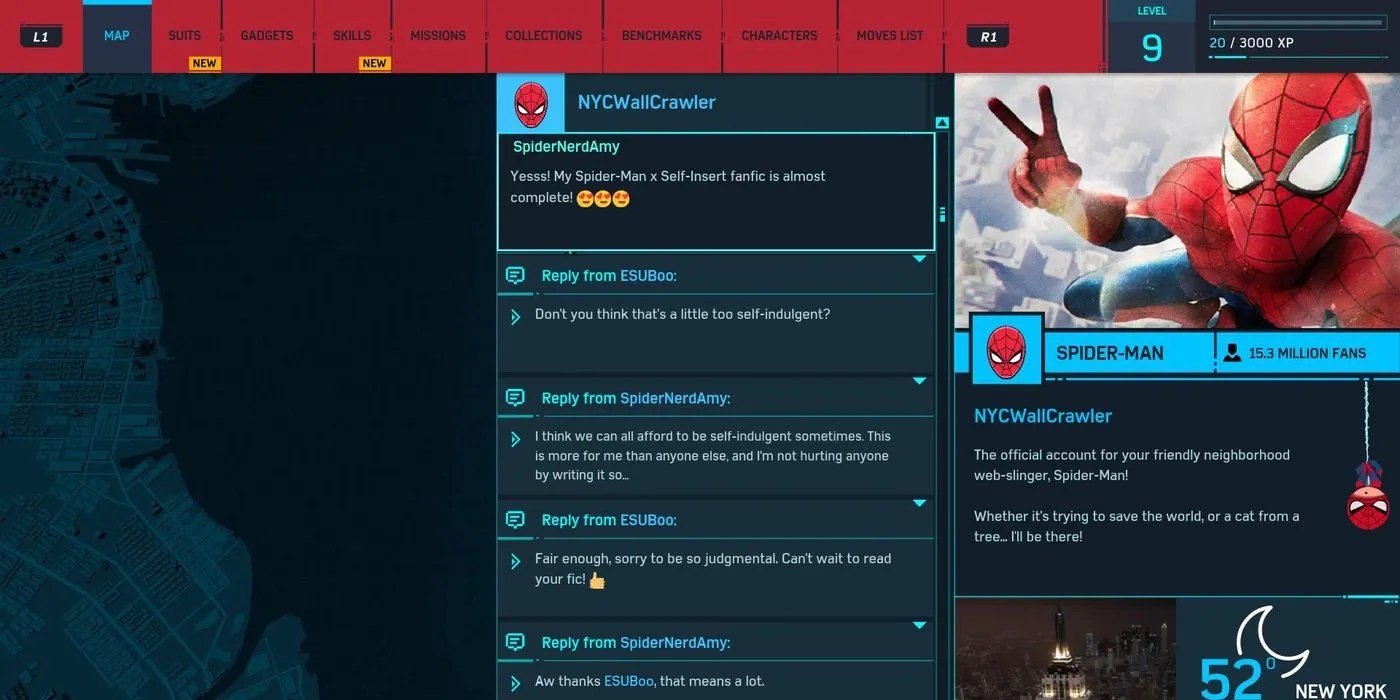Expand the 'I think we can all afford' chevron

(515, 439)
